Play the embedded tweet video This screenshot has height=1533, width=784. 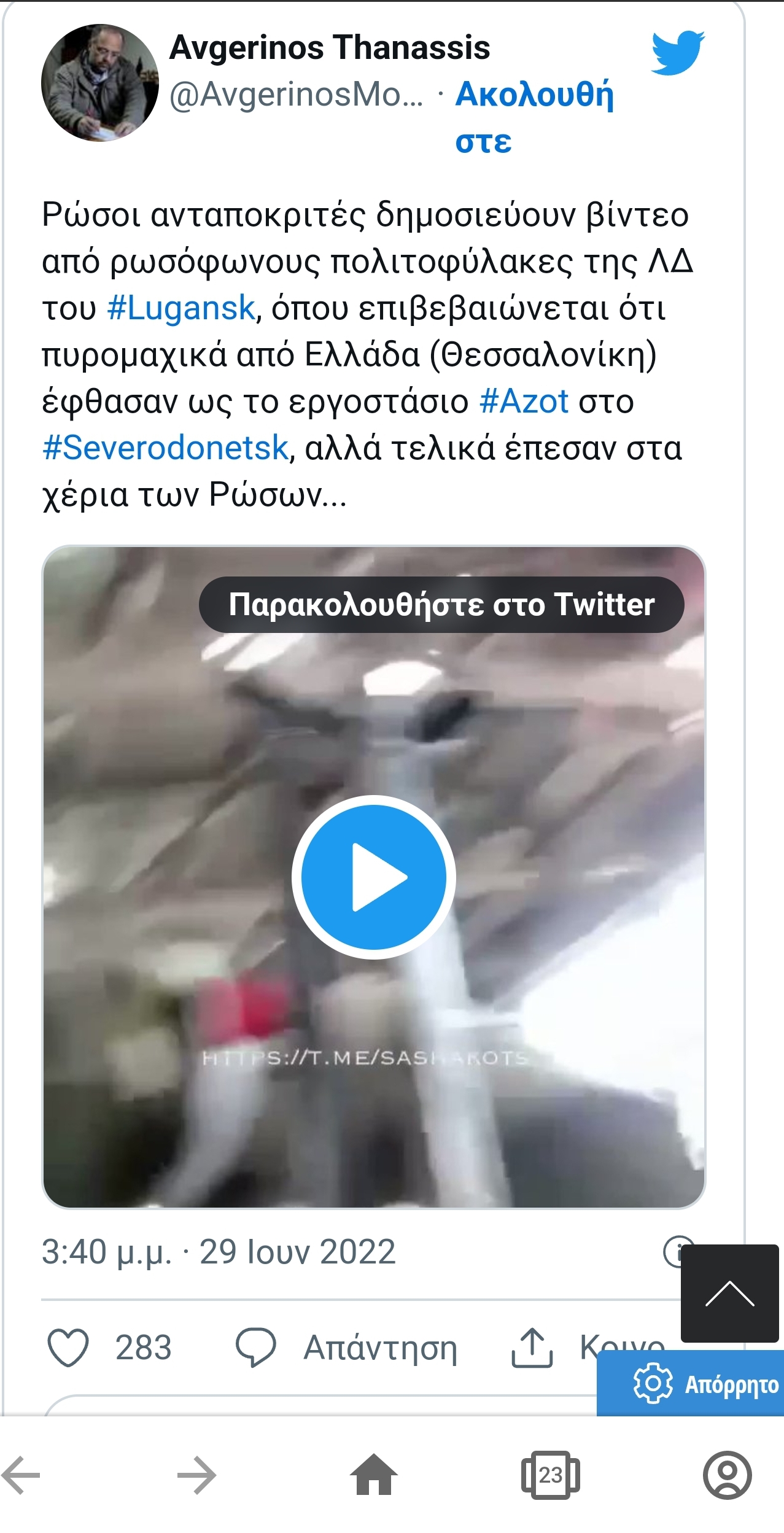tap(373, 877)
